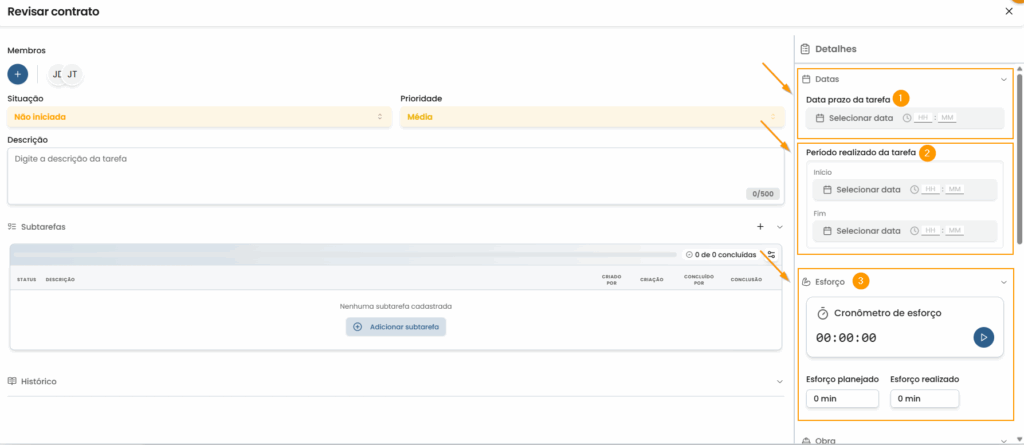Expand the Histórico section
The height and width of the screenshot is (445, 1024).
779,381
